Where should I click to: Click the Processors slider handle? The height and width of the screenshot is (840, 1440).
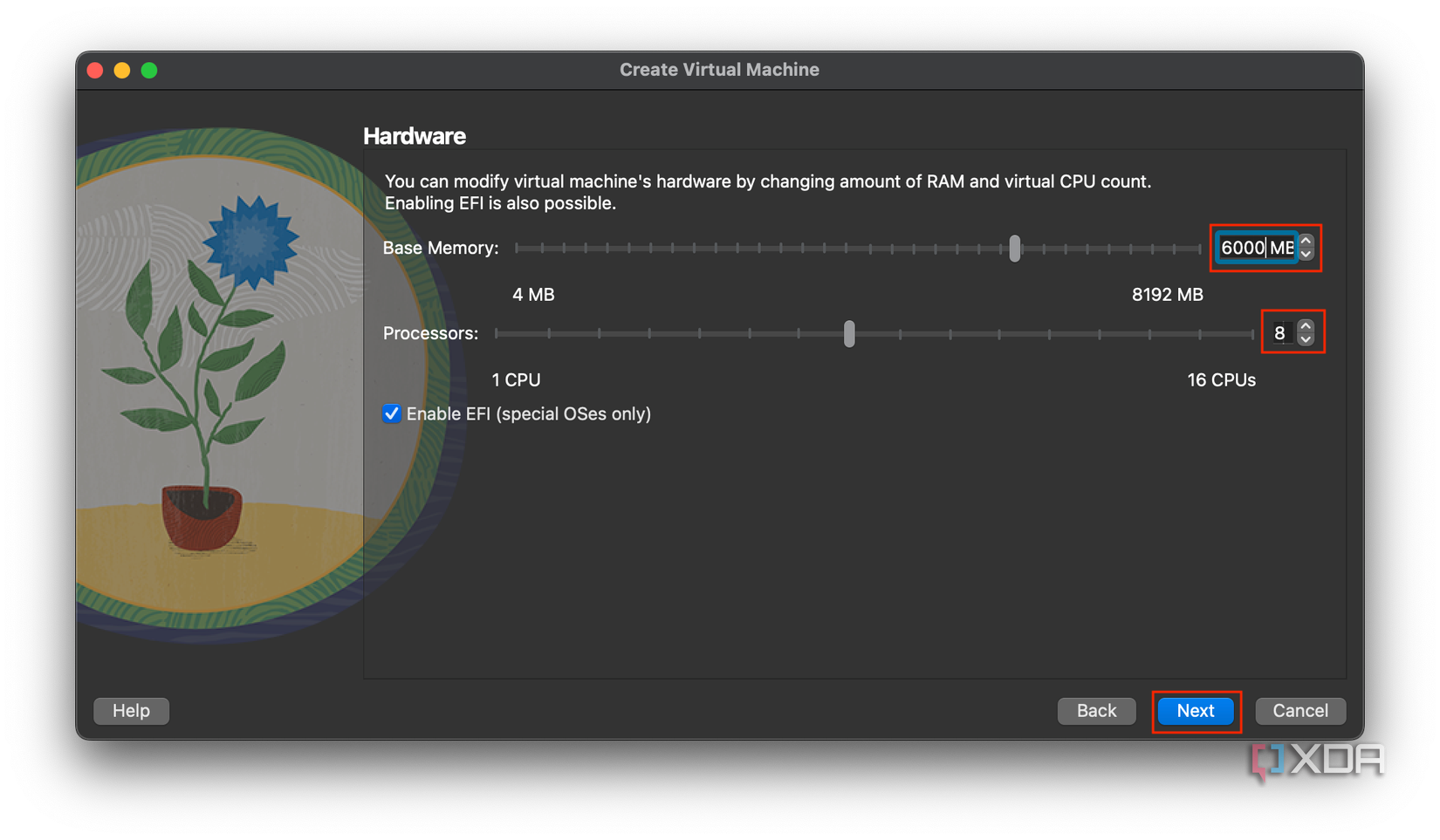coord(848,334)
